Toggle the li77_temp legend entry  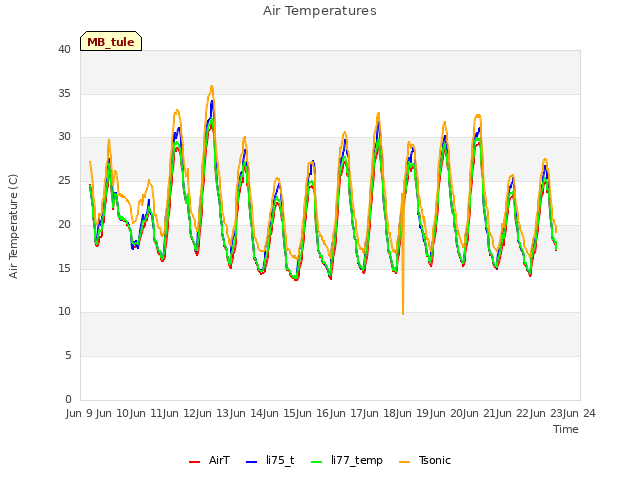(x=347, y=460)
